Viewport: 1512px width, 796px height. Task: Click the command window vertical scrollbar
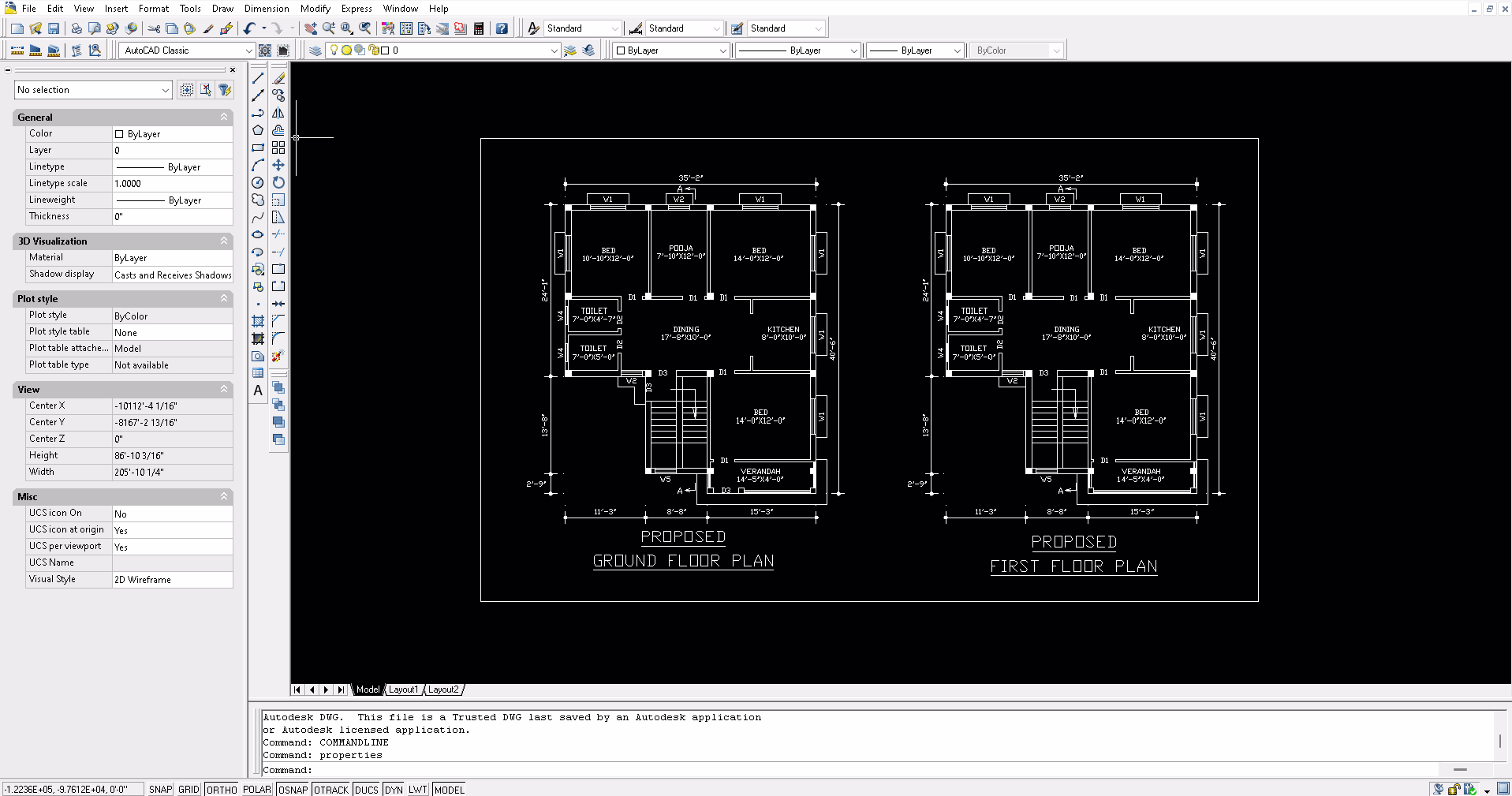(1500, 742)
